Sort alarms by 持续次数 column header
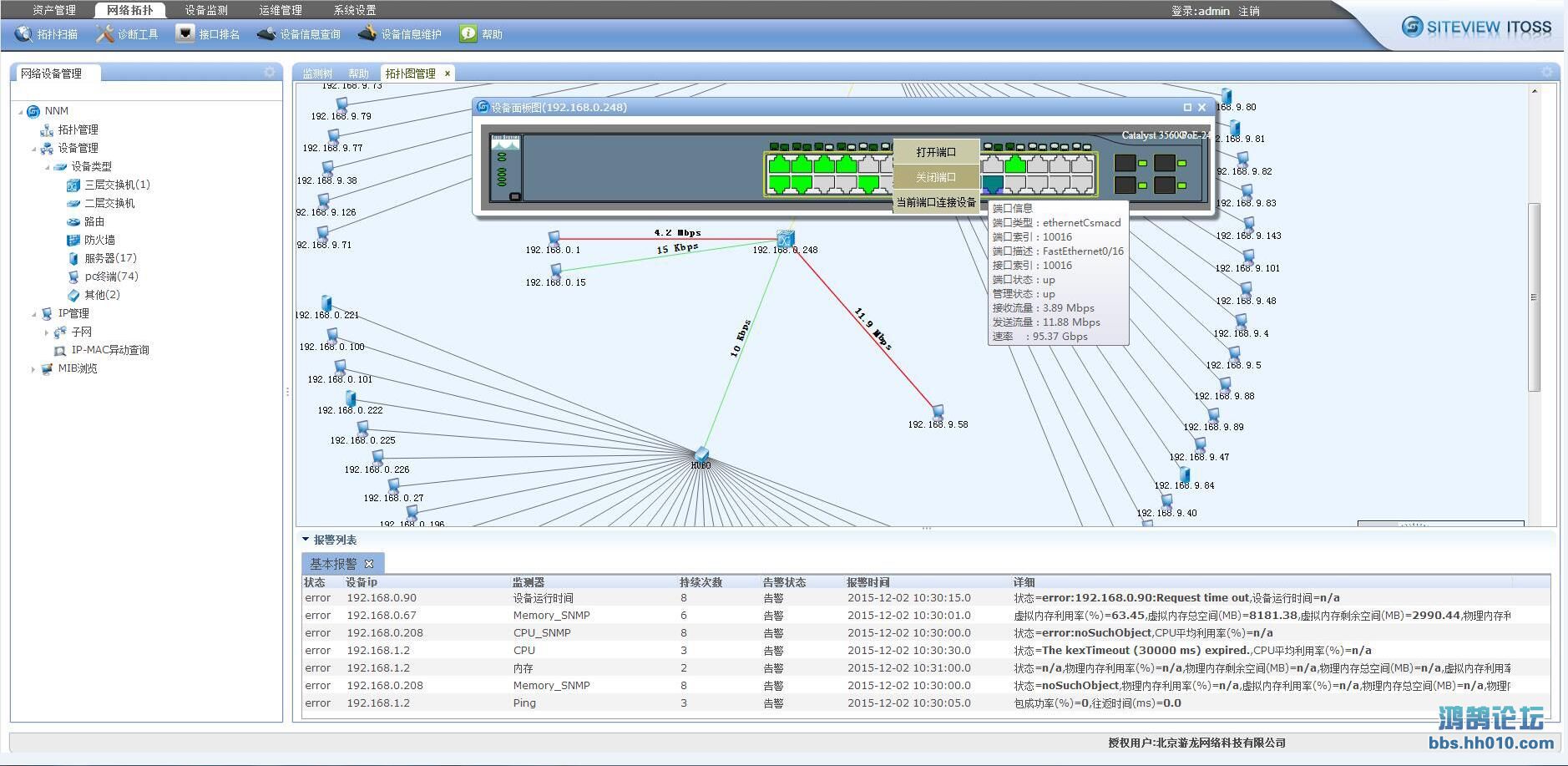 point(701,582)
